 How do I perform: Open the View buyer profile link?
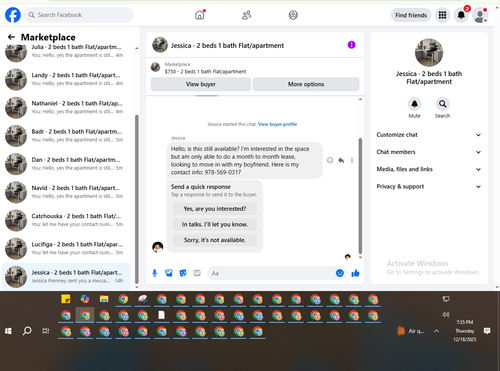277,124
